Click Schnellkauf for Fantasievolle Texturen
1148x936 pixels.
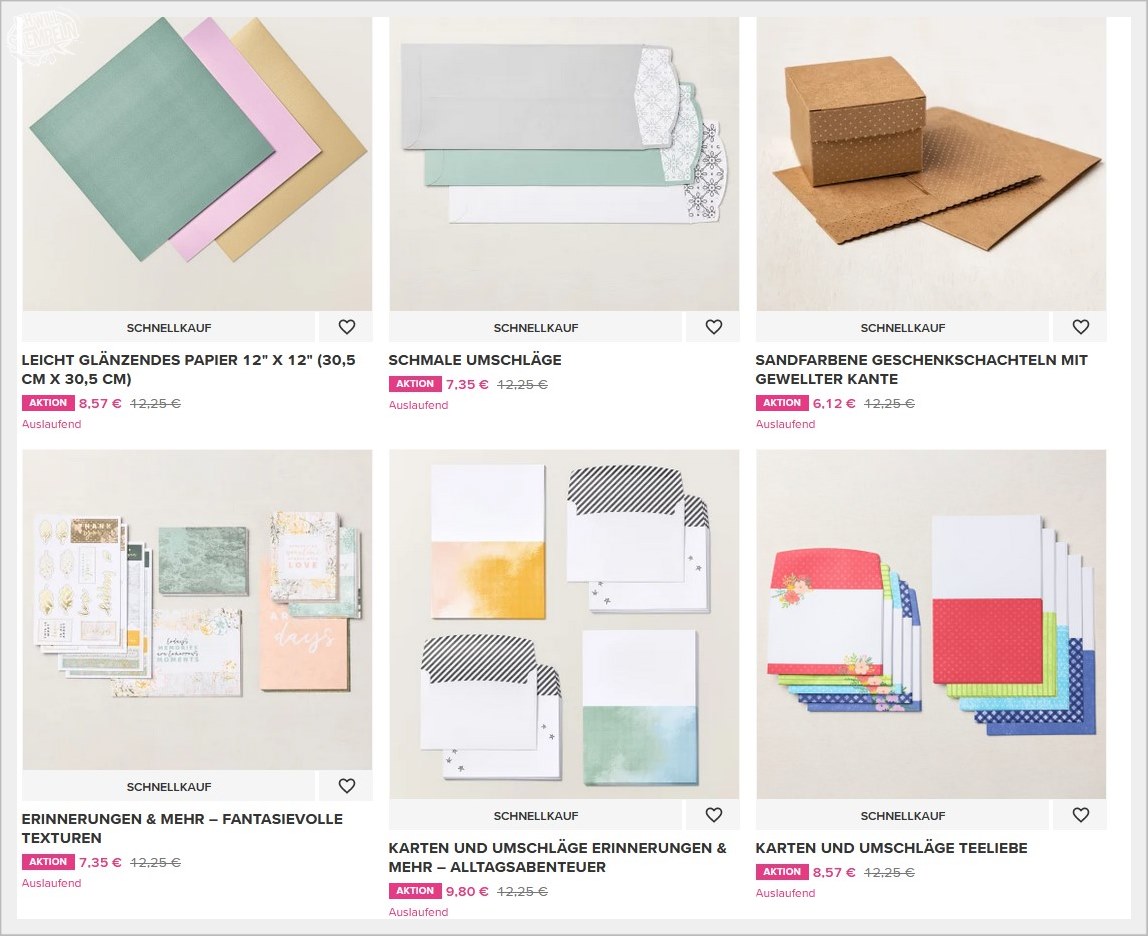click(169, 787)
